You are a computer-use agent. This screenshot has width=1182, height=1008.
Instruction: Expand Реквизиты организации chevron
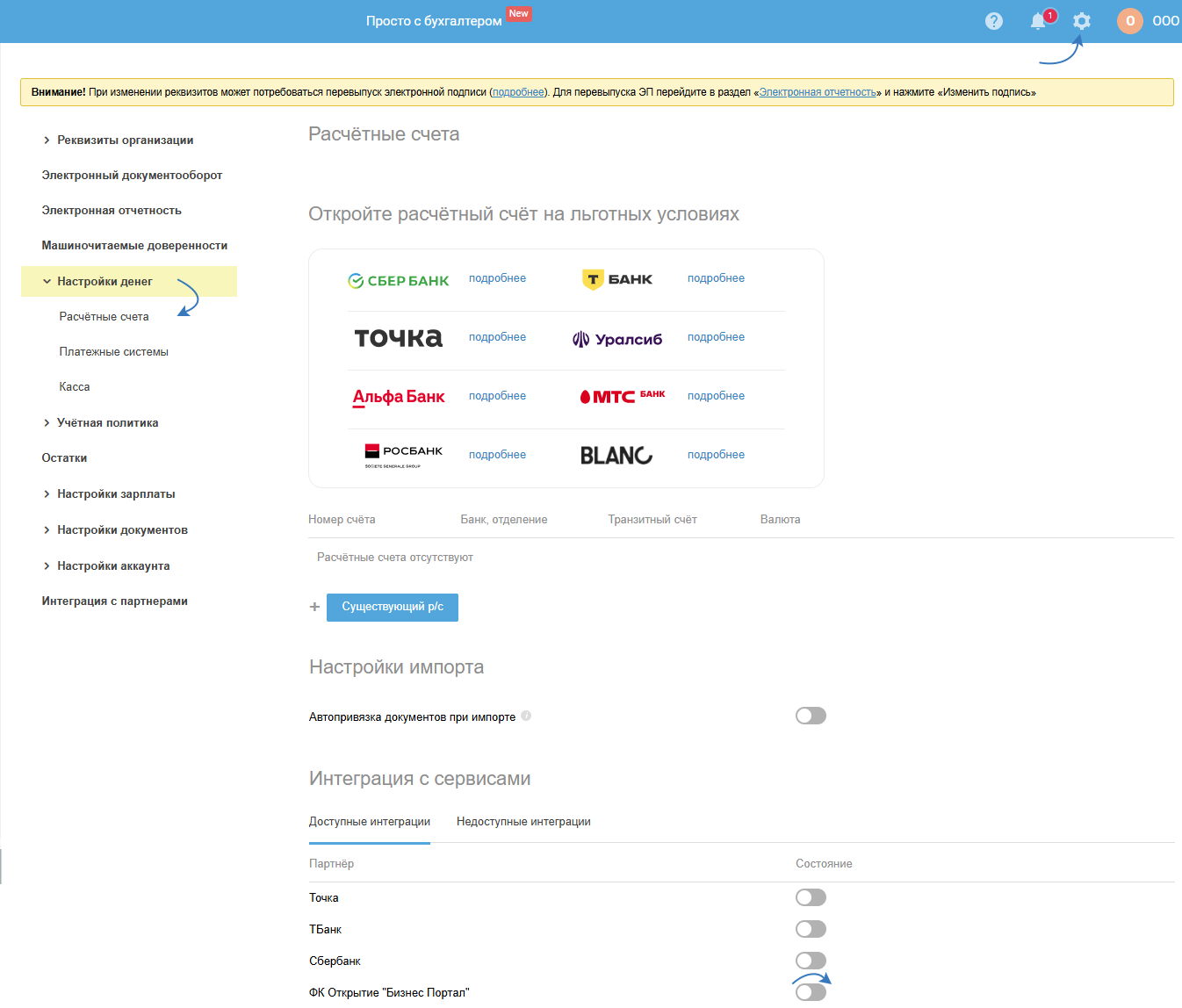click(47, 140)
